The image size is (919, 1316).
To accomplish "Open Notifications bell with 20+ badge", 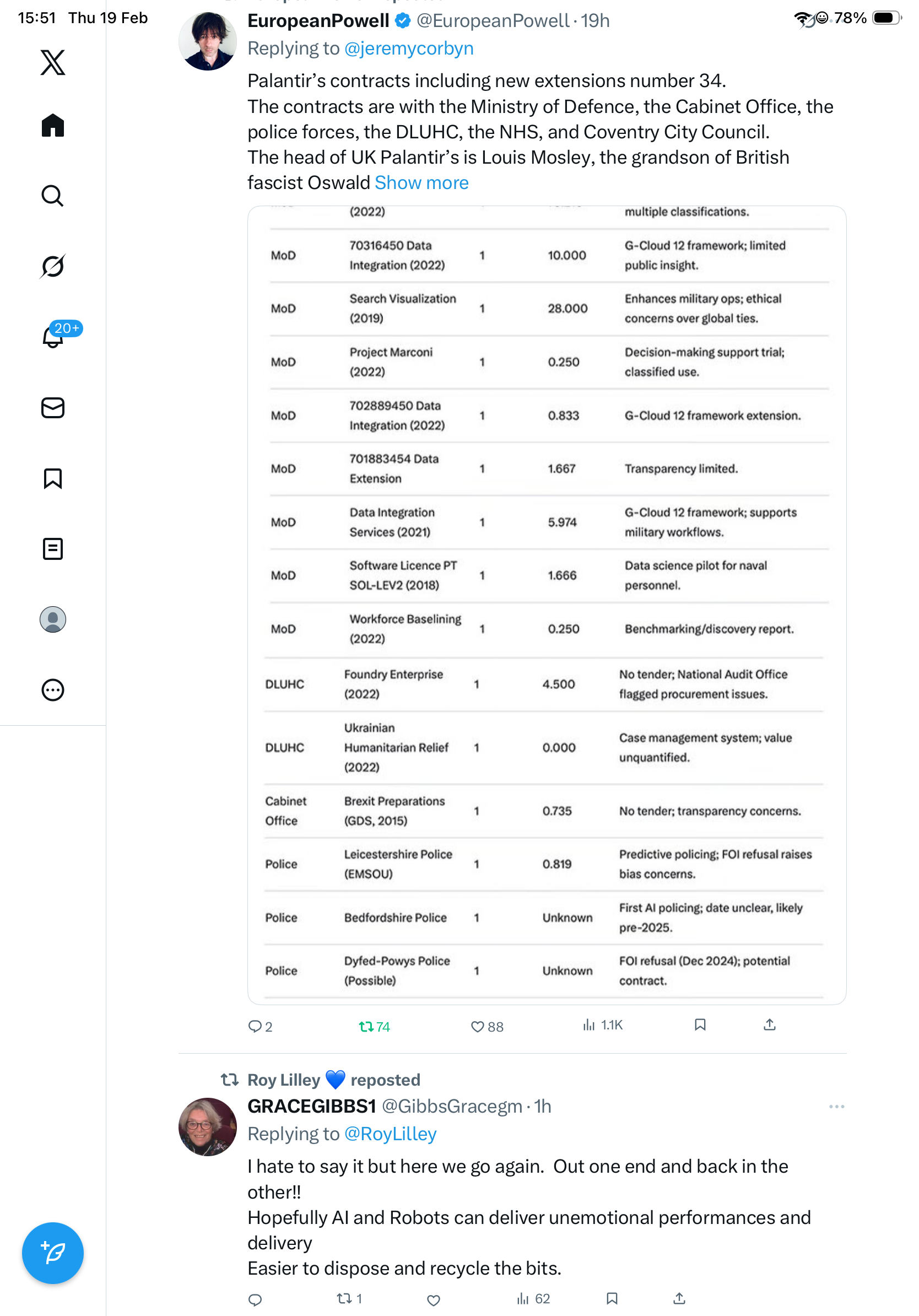I will click(53, 337).
